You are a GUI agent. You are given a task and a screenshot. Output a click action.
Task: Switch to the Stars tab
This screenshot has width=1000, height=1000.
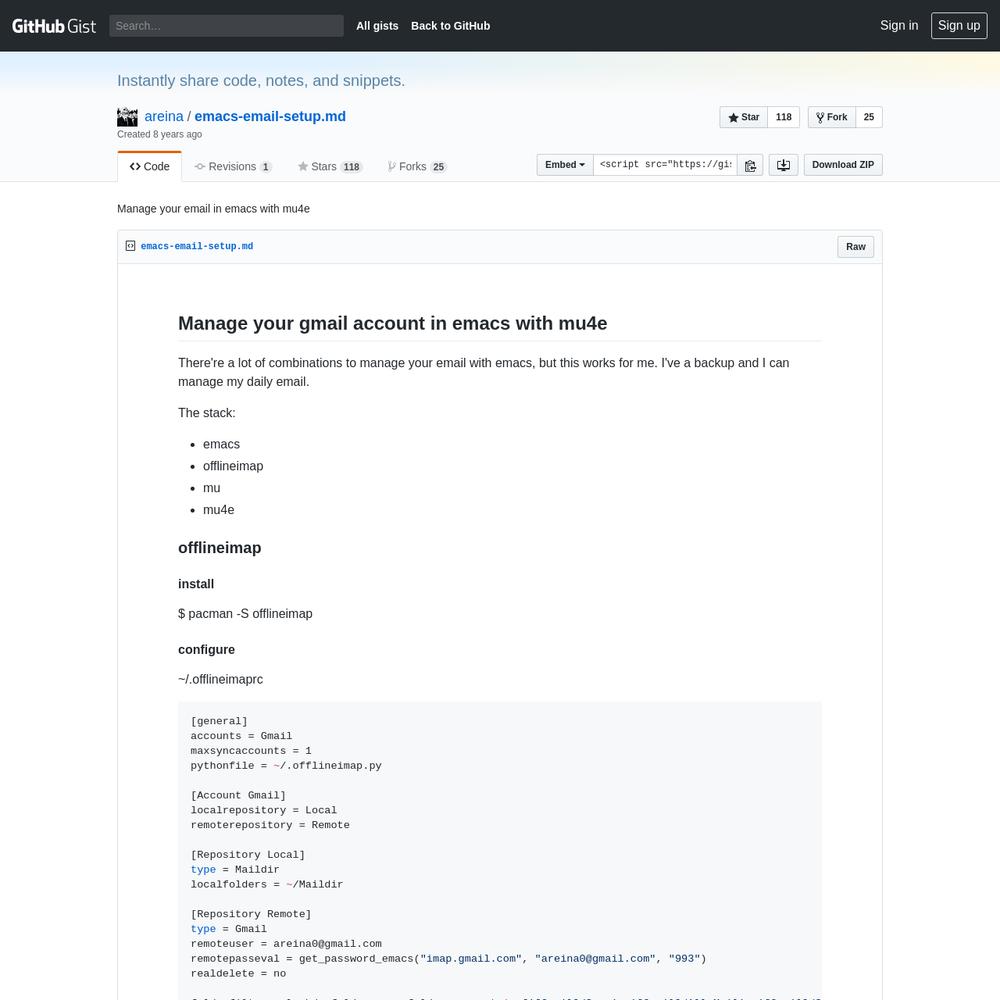[330, 166]
